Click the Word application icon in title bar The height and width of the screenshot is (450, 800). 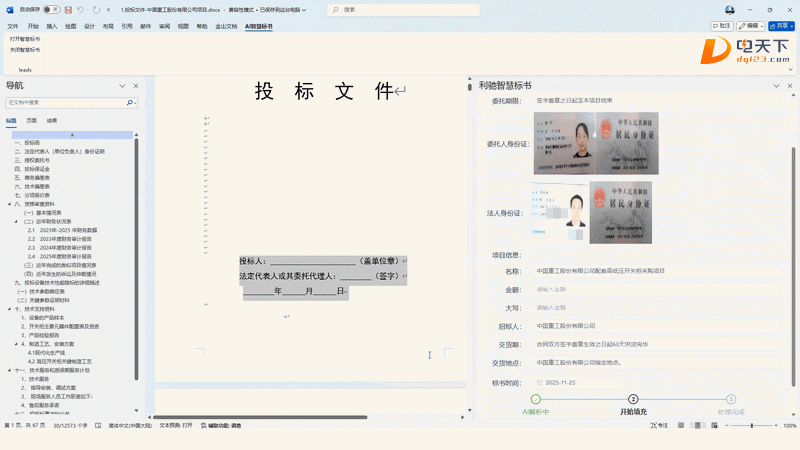(x=10, y=10)
